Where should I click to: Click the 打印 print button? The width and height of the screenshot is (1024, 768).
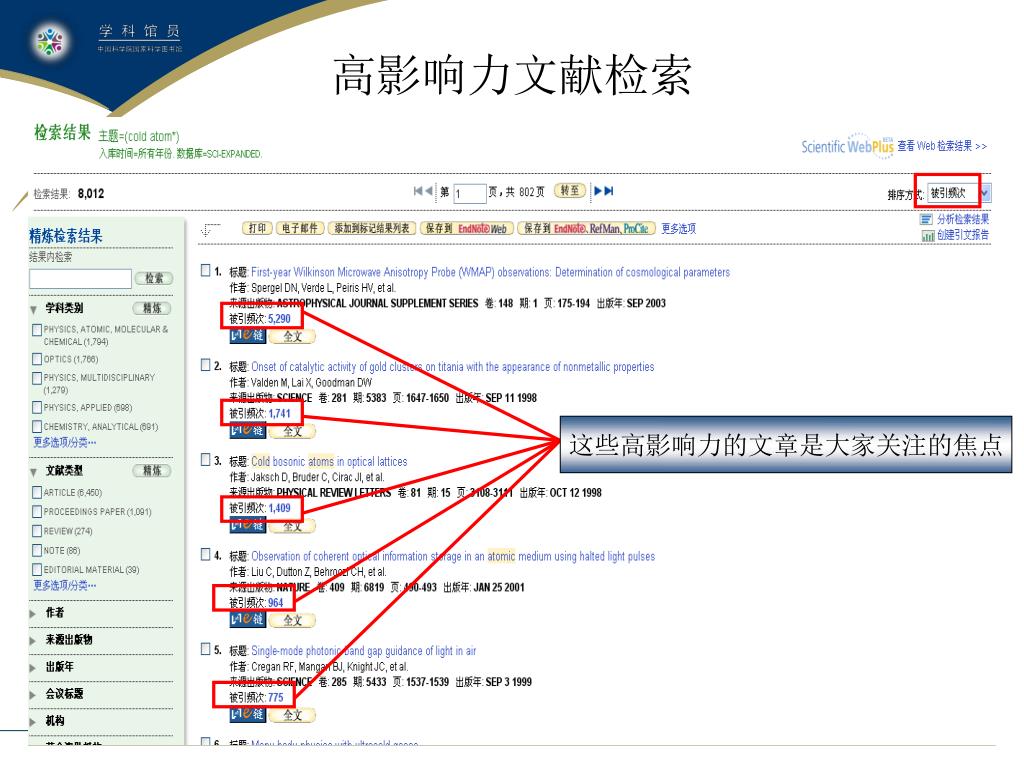coord(257,228)
